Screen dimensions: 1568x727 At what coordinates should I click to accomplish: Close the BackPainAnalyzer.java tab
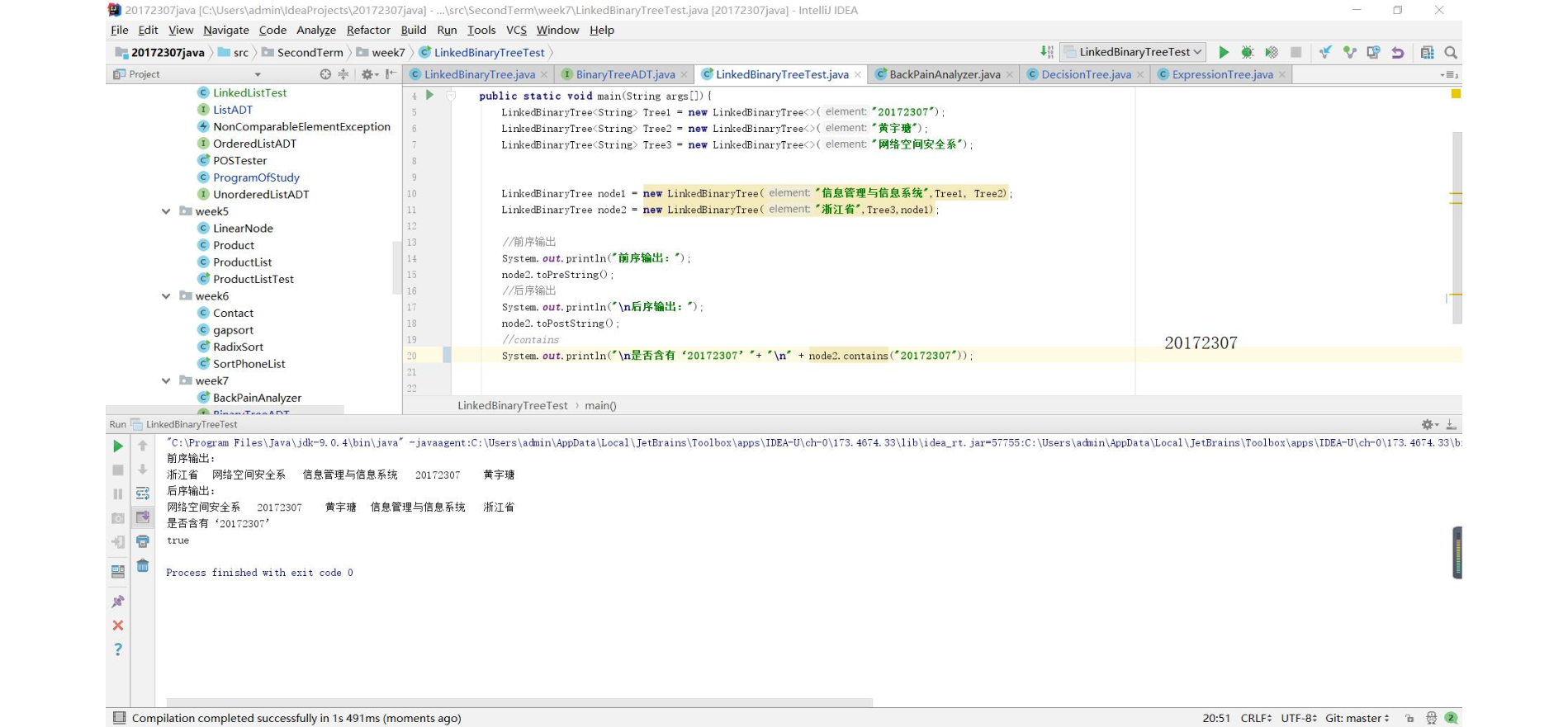click(1009, 74)
